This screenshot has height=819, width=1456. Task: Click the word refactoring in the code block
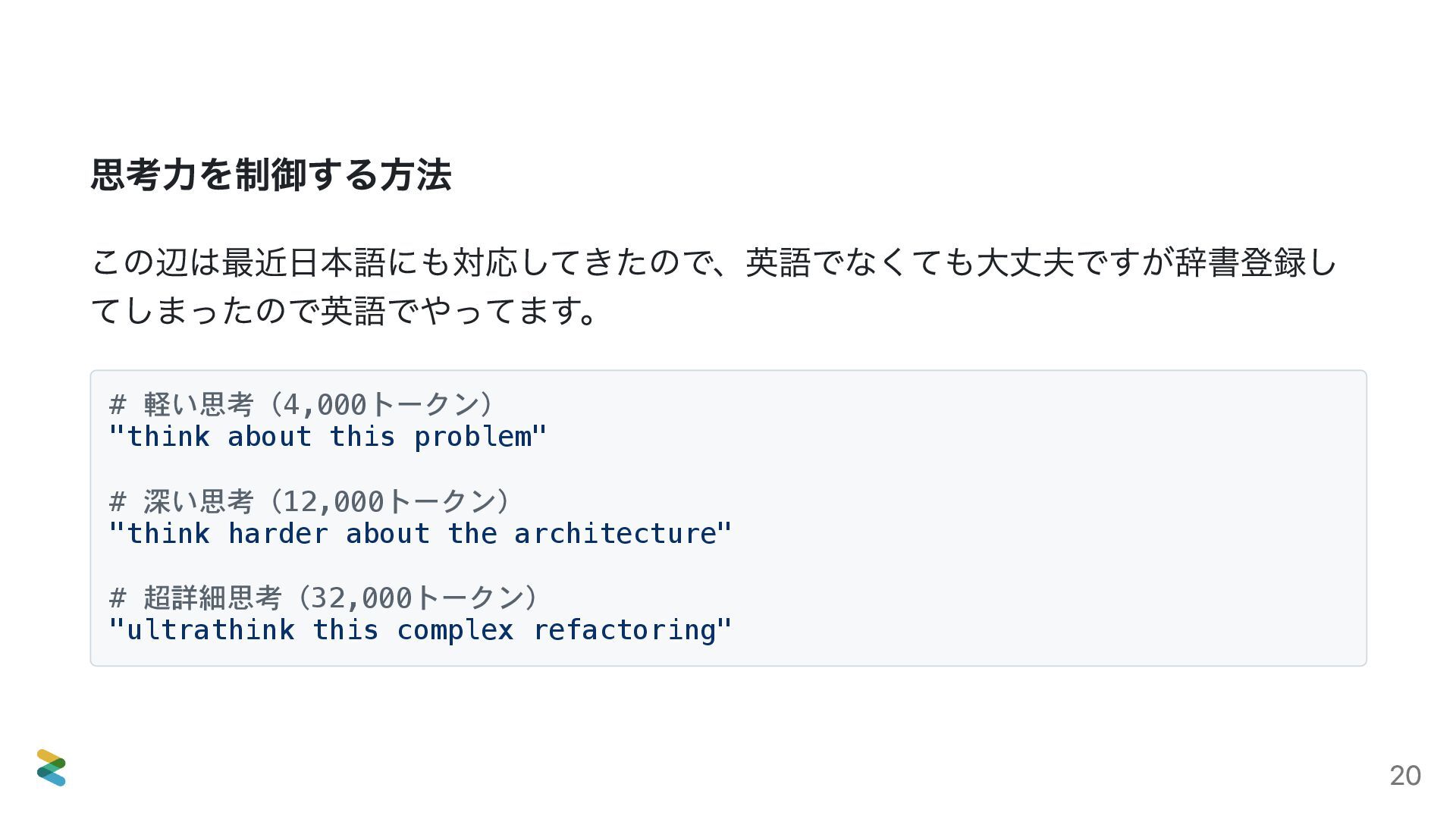[x=624, y=631]
